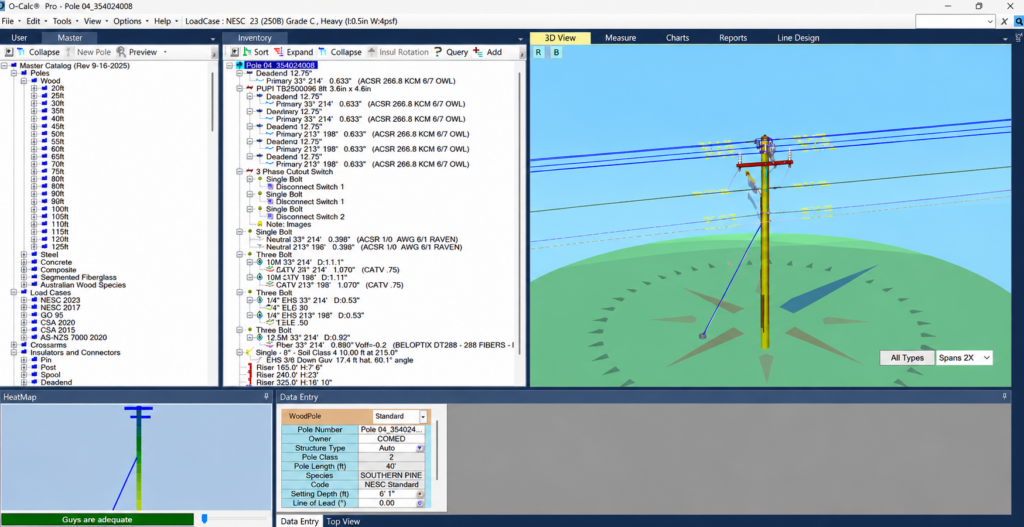Click the Guys are adequate status bar
The image size is (1024, 527).
pos(97,520)
